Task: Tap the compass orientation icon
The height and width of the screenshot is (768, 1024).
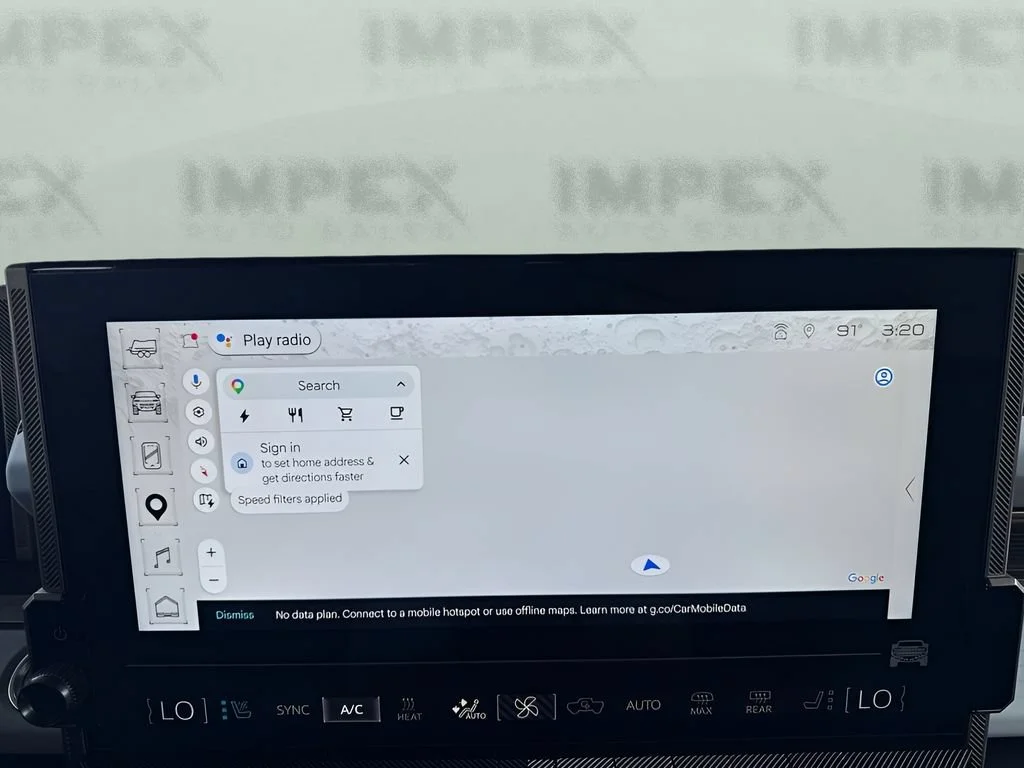Action: tap(204, 471)
